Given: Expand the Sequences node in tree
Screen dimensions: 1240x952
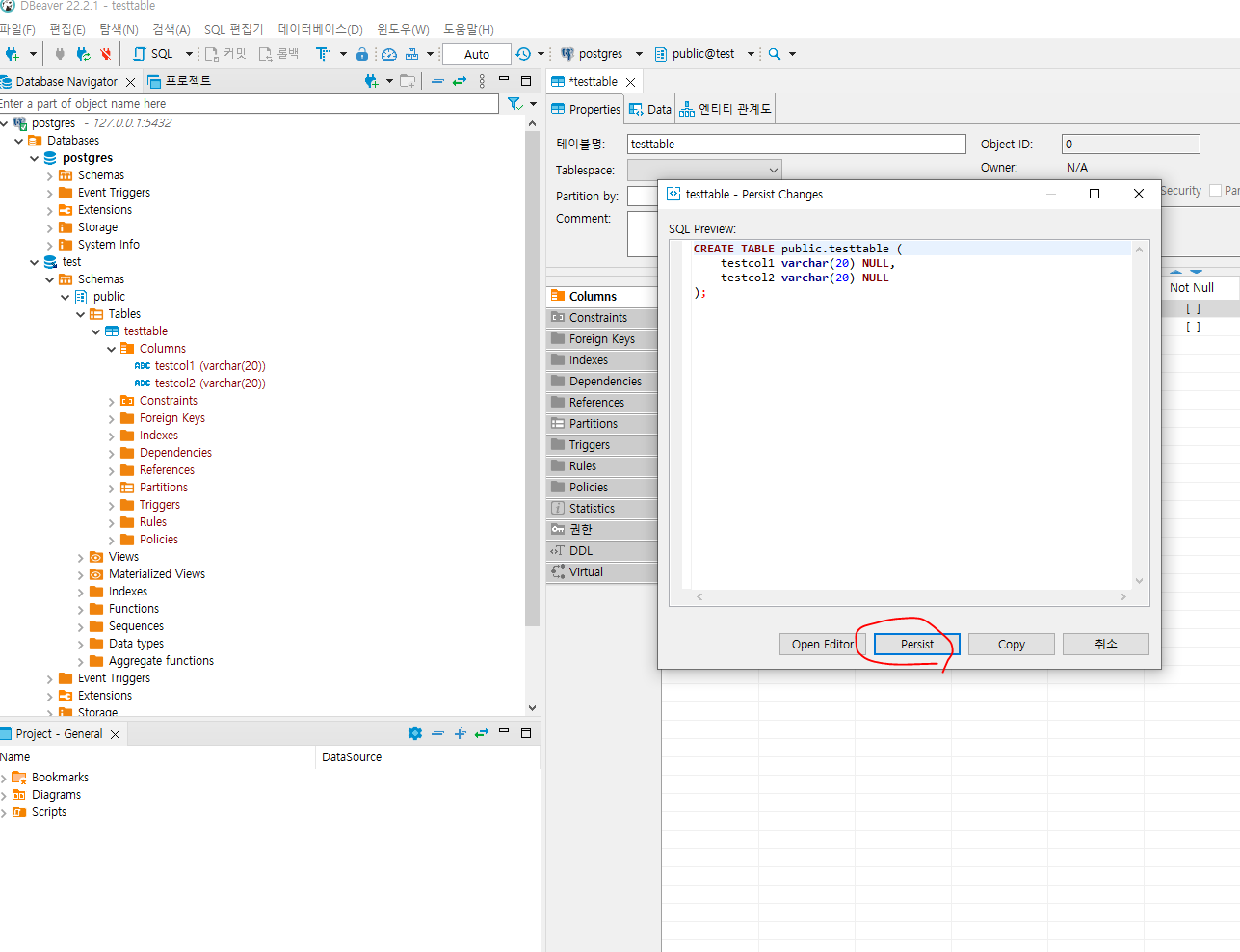Looking at the screenshot, I should click(x=81, y=626).
